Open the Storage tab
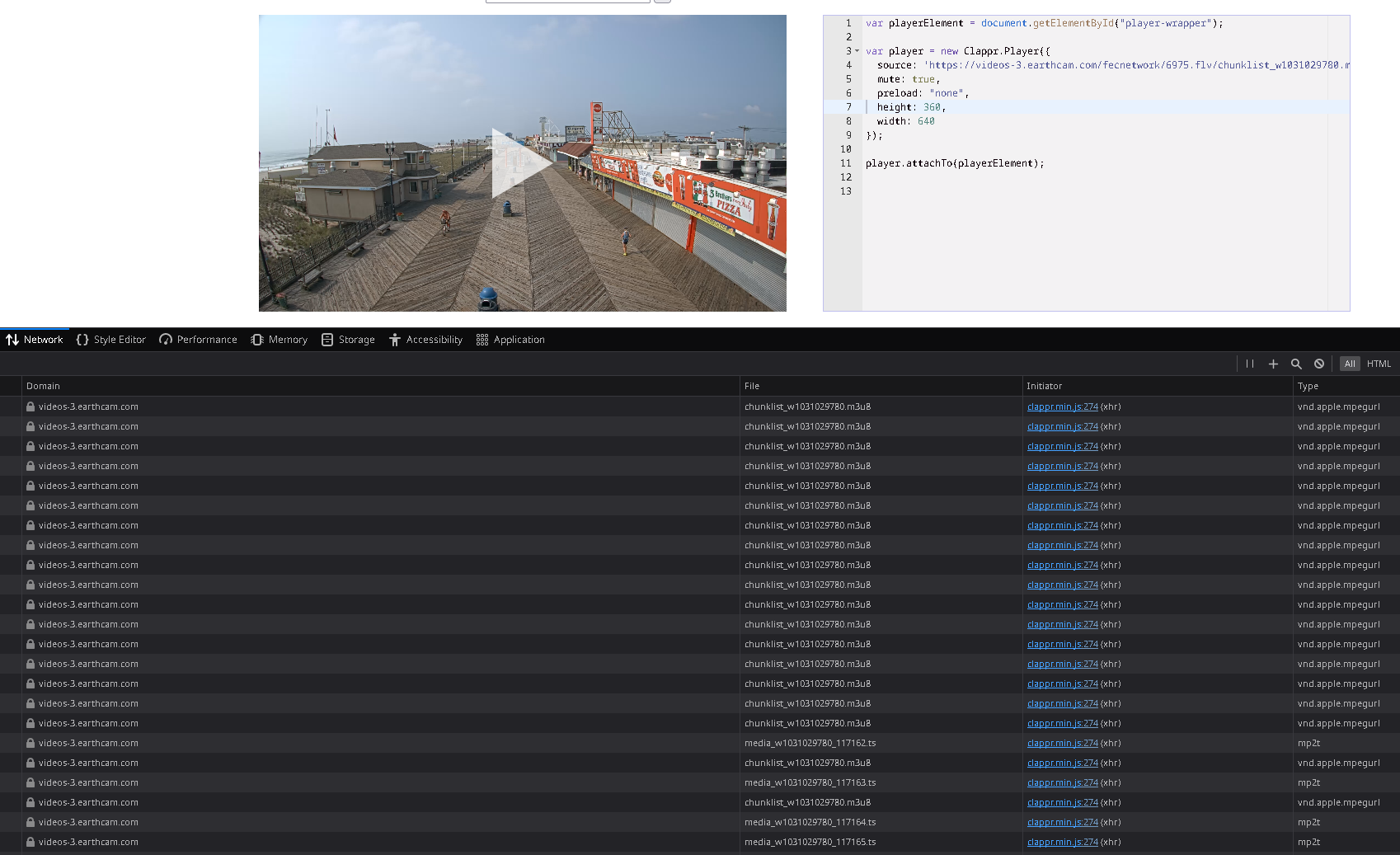The height and width of the screenshot is (855, 1400). click(x=347, y=339)
